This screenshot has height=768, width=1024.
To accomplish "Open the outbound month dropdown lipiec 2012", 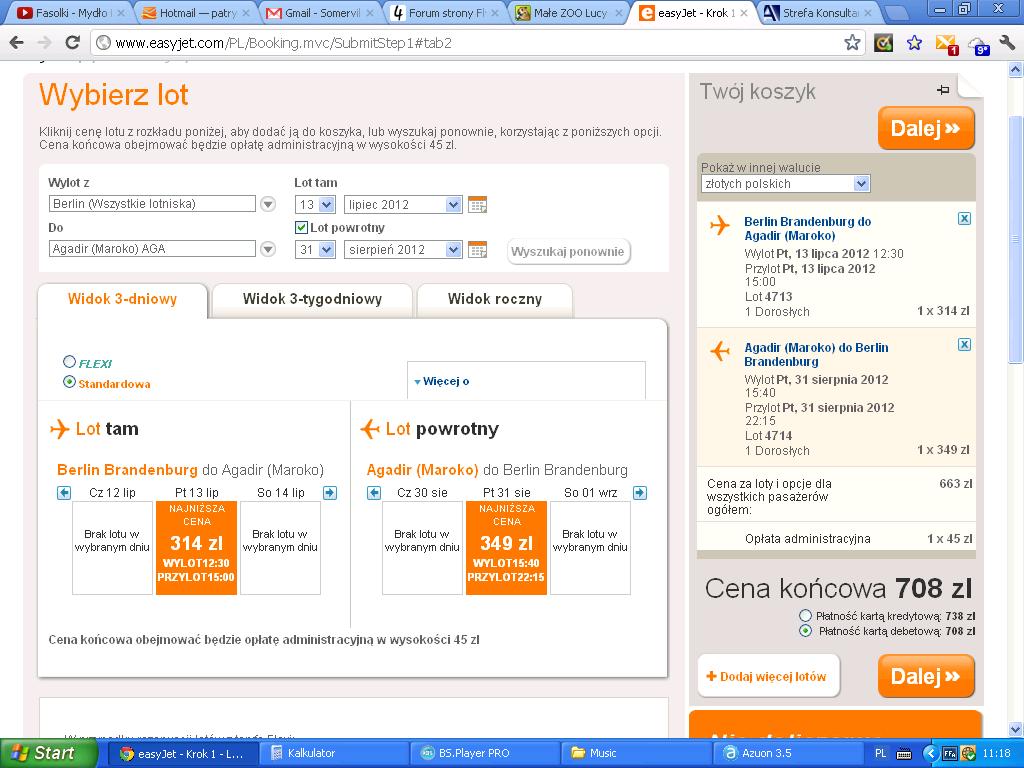I will click(403, 204).
